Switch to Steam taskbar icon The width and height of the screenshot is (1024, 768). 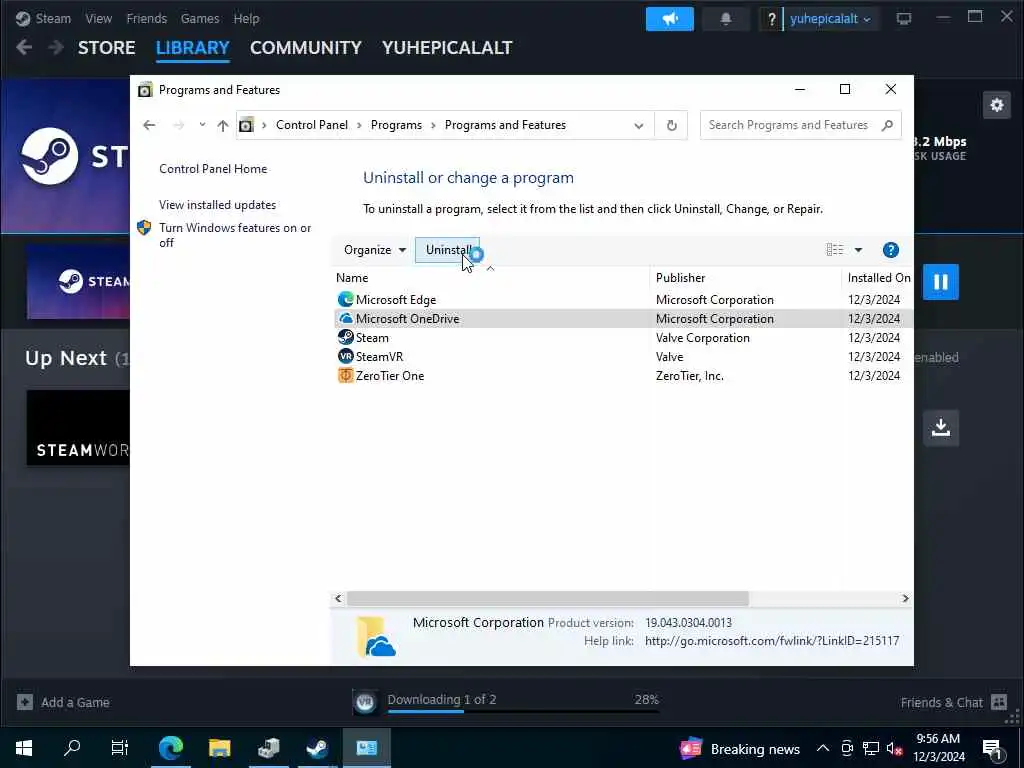(317, 748)
